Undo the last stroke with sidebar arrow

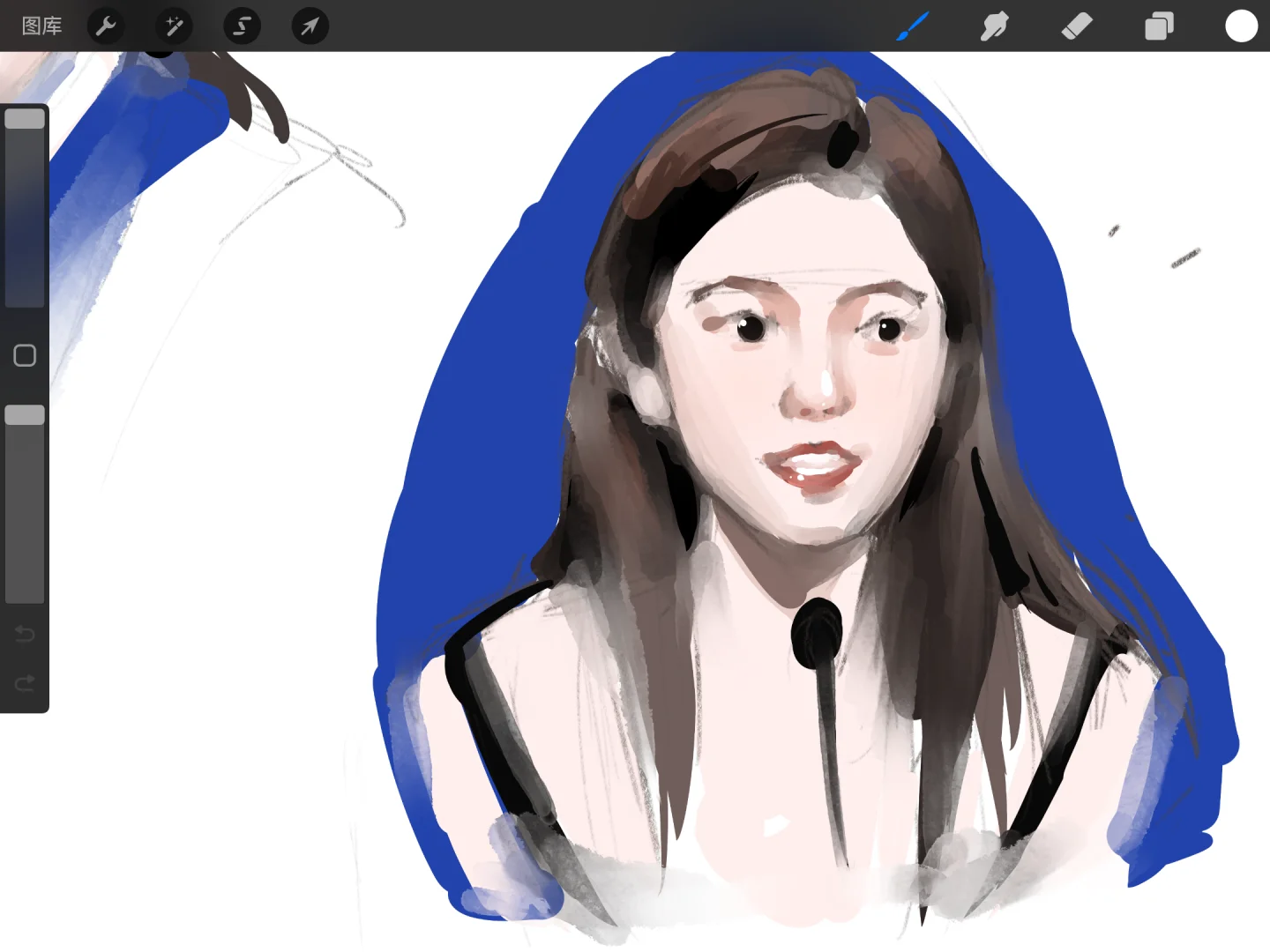(25, 634)
